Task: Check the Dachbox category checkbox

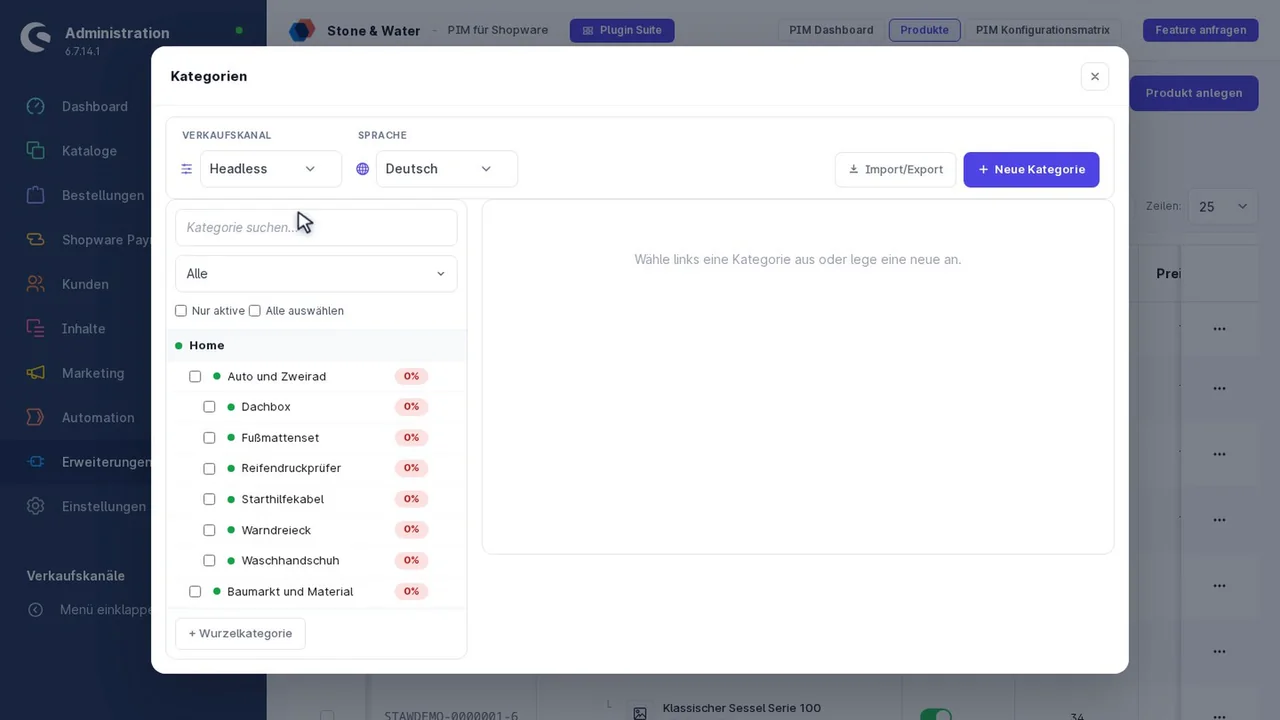Action: tap(209, 407)
